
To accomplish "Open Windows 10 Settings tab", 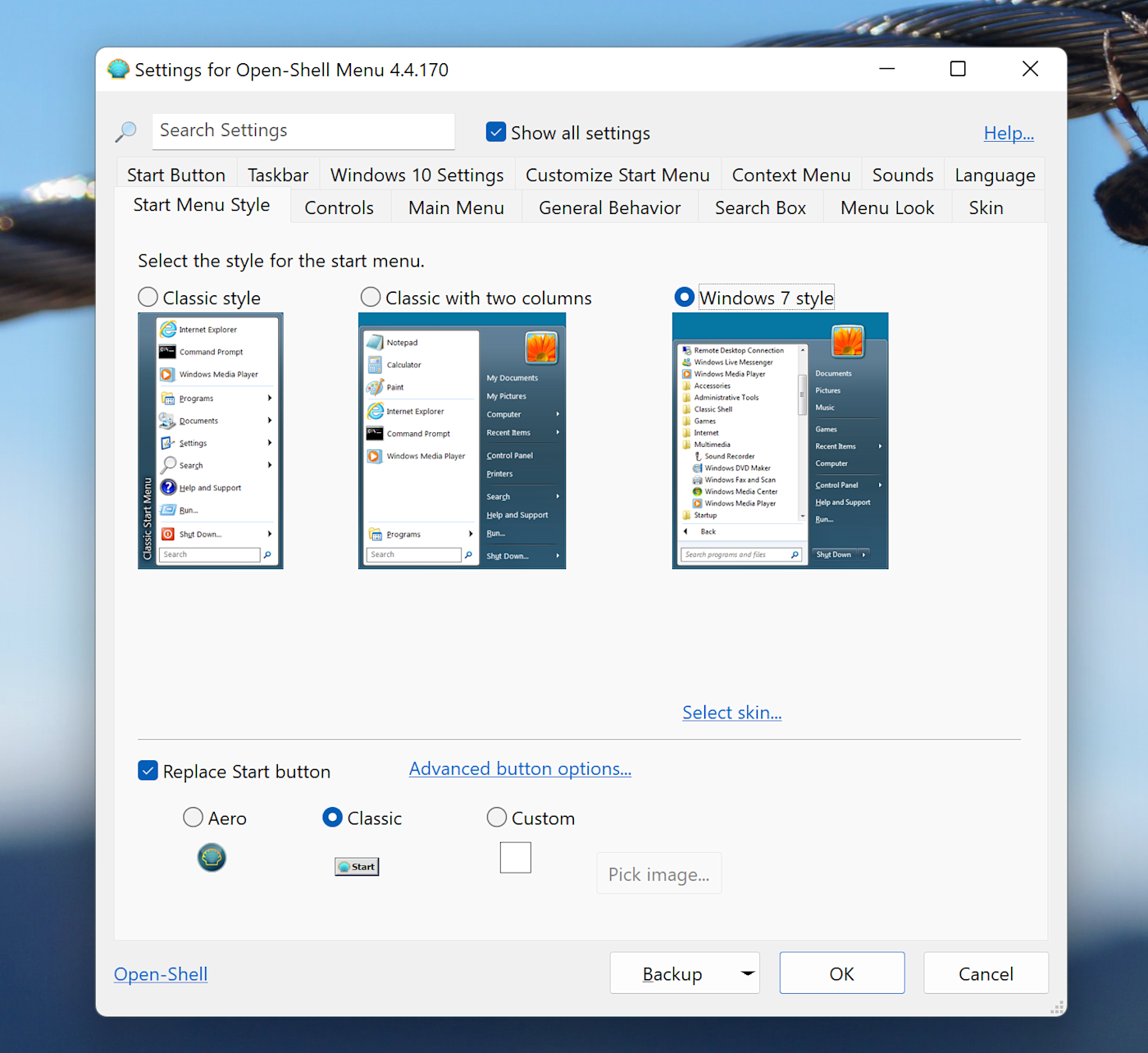I will click(417, 175).
